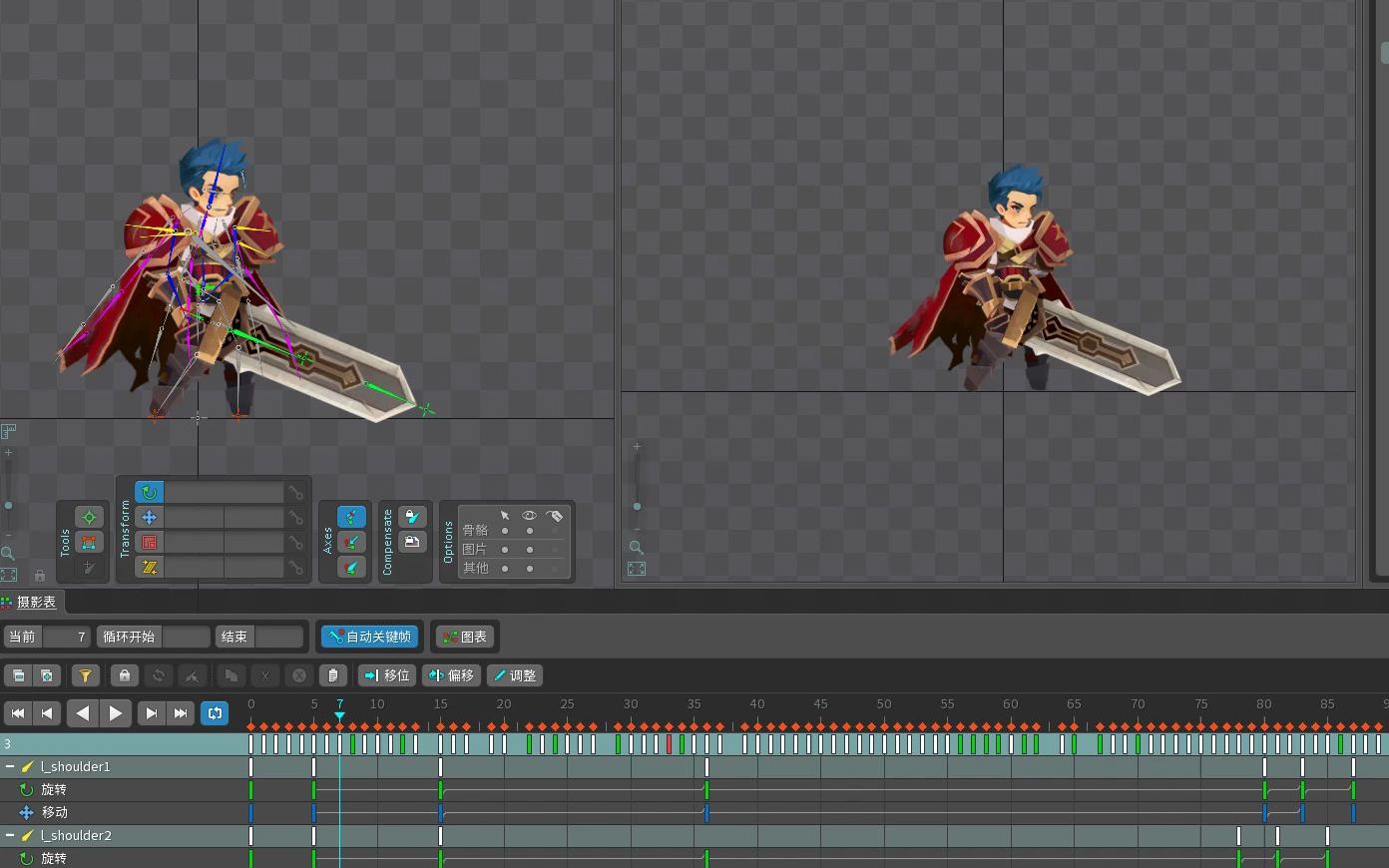Key the rotation value
This screenshot has height=868, width=1389.
click(x=296, y=492)
